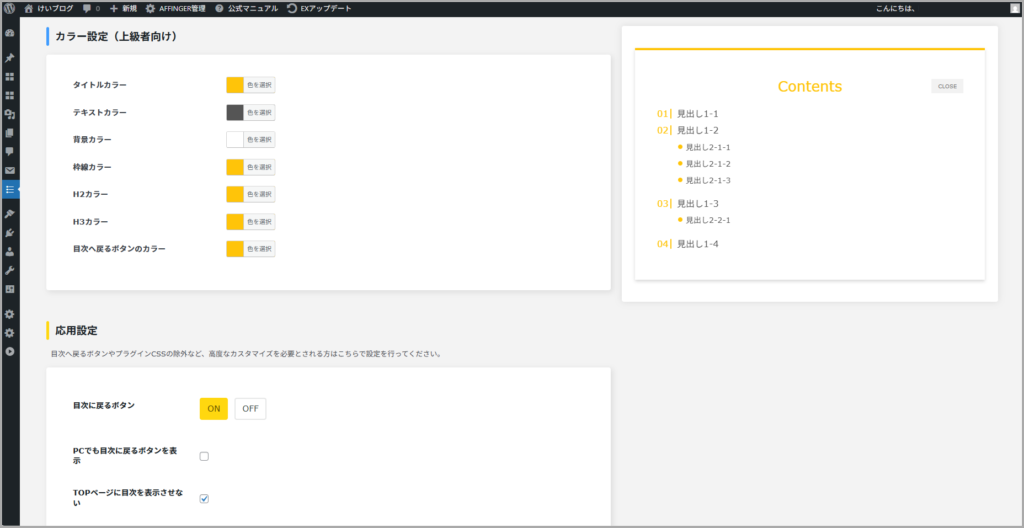Open the Plugins icon in sidebar
Screen dimensions: 1024x528
point(10,232)
